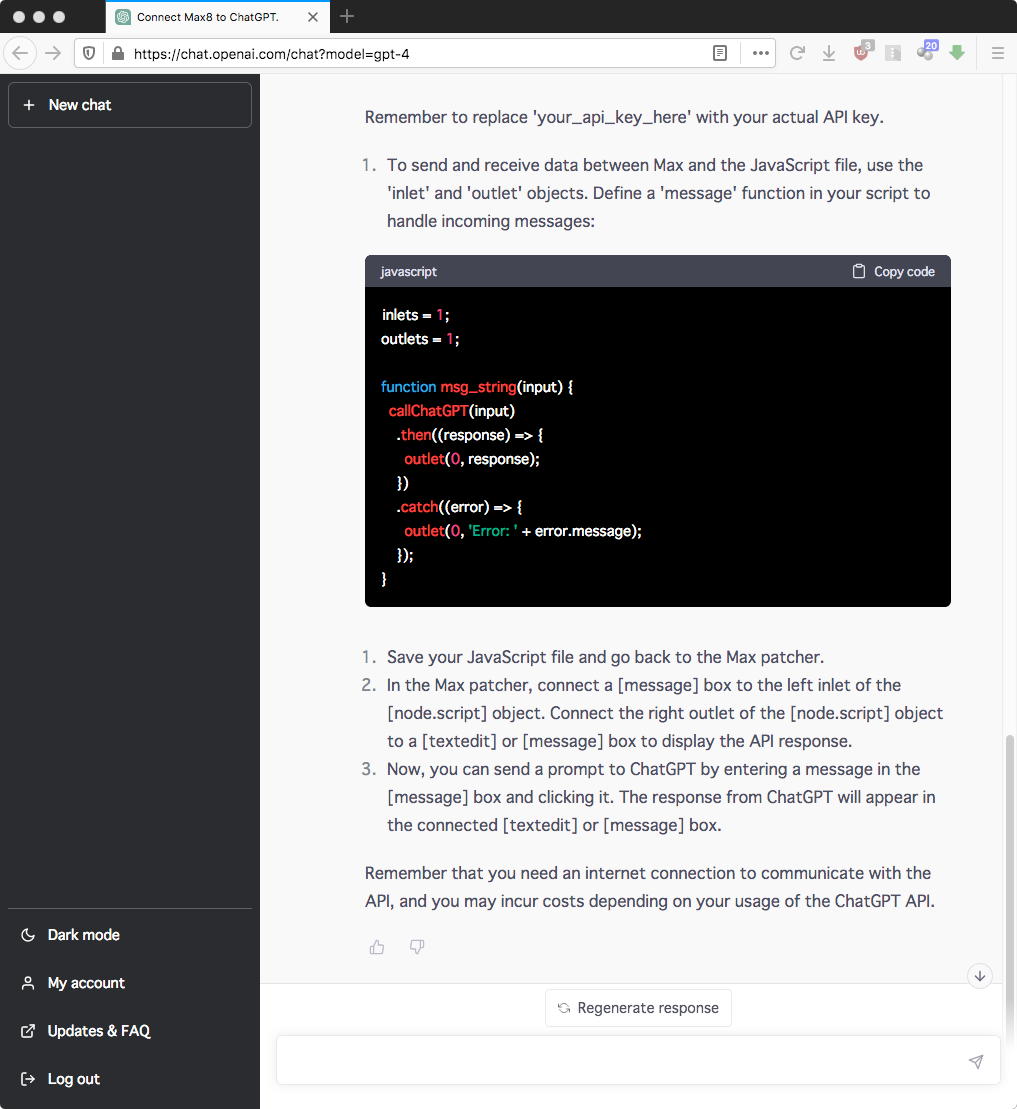This screenshot has width=1017, height=1109.
Task: Open a new browser tab with plus
Action: pos(347,16)
